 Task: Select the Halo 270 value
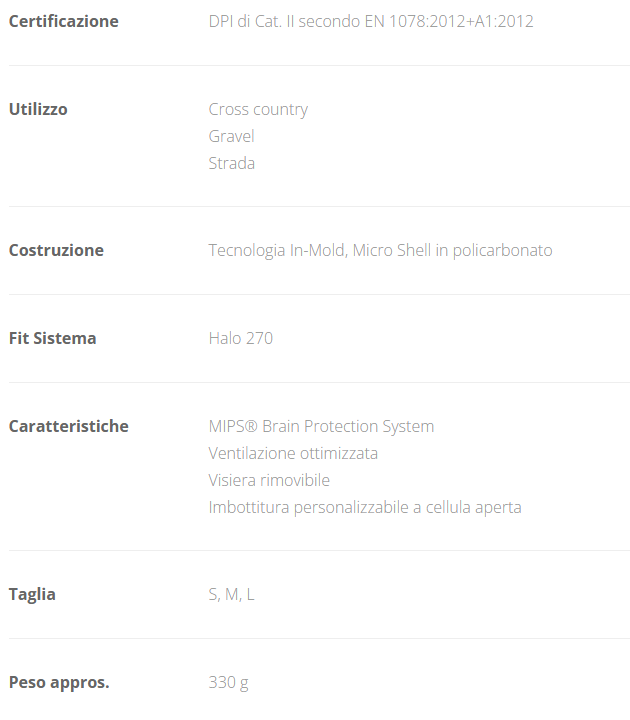coord(240,338)
